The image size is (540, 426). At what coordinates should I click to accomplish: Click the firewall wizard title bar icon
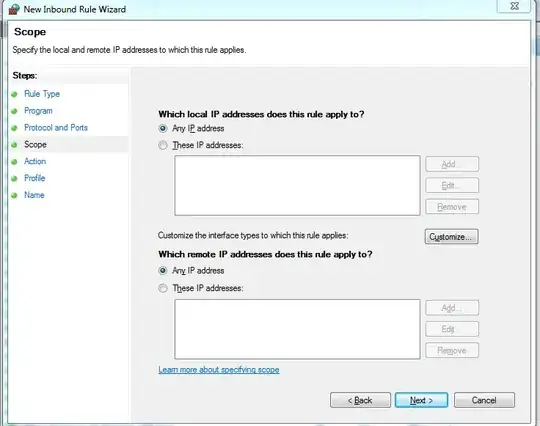[x=14, y=9]
